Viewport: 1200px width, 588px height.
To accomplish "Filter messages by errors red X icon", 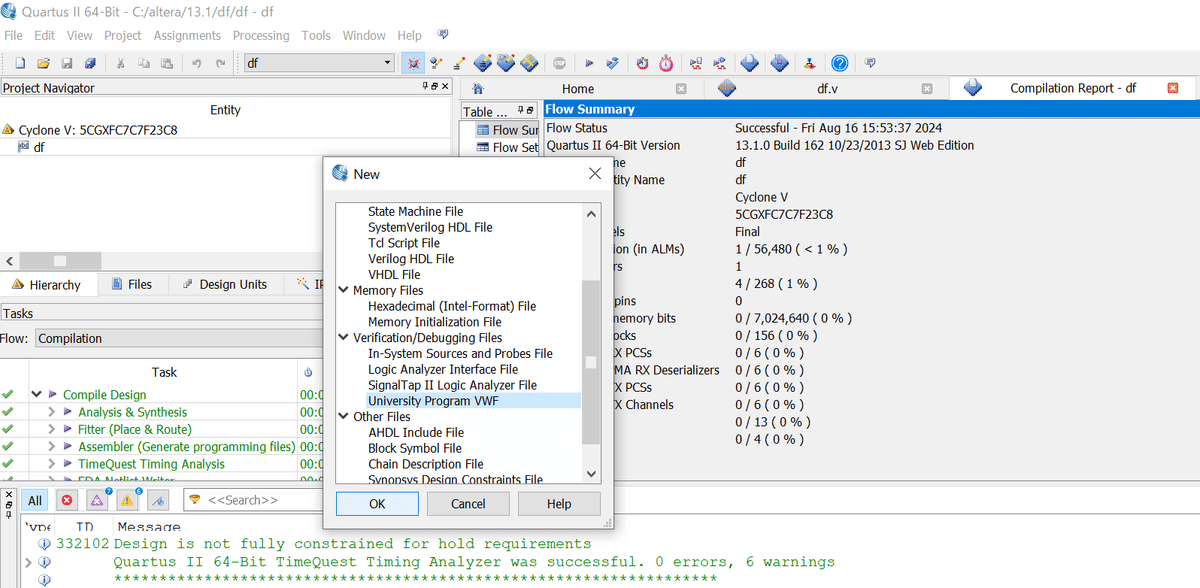I will [x=67, y=500].
